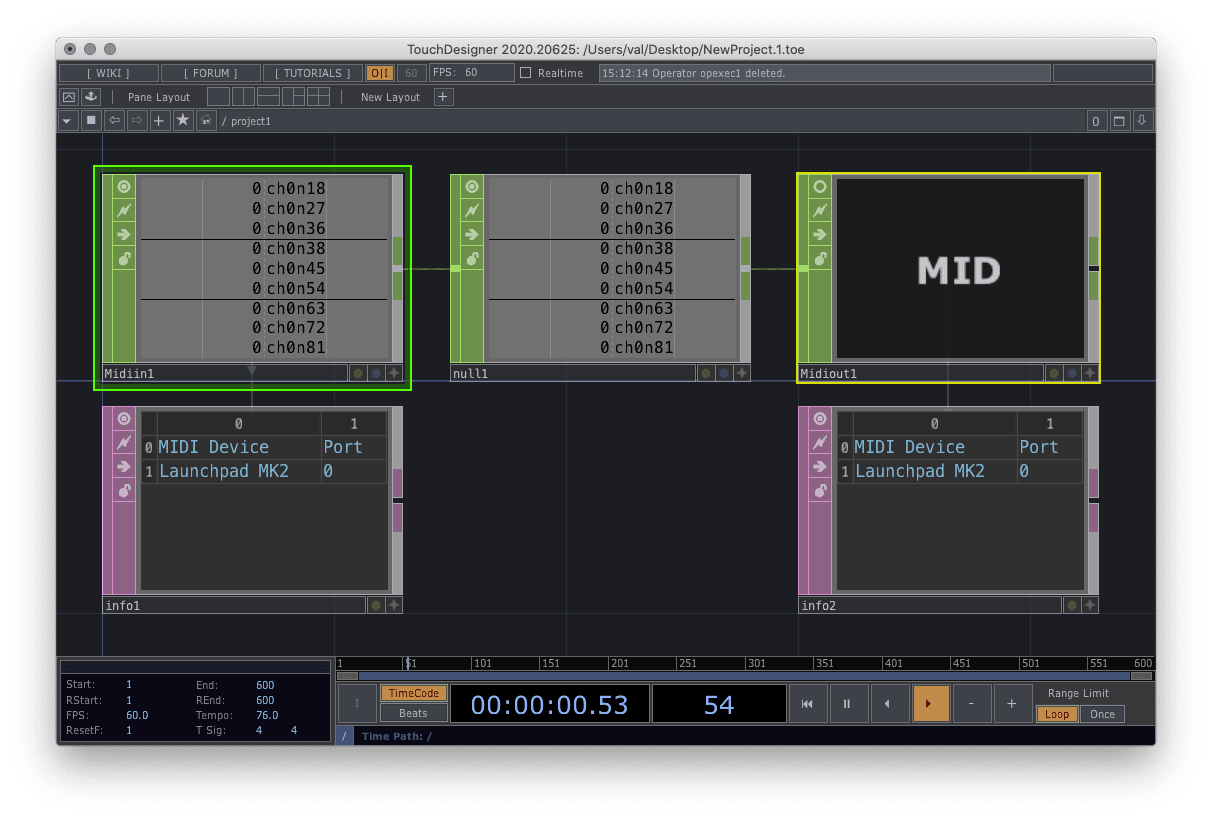Open the TUTORIALS link
This screenshot has height=820, width=1212.
(x=313, y=73)
